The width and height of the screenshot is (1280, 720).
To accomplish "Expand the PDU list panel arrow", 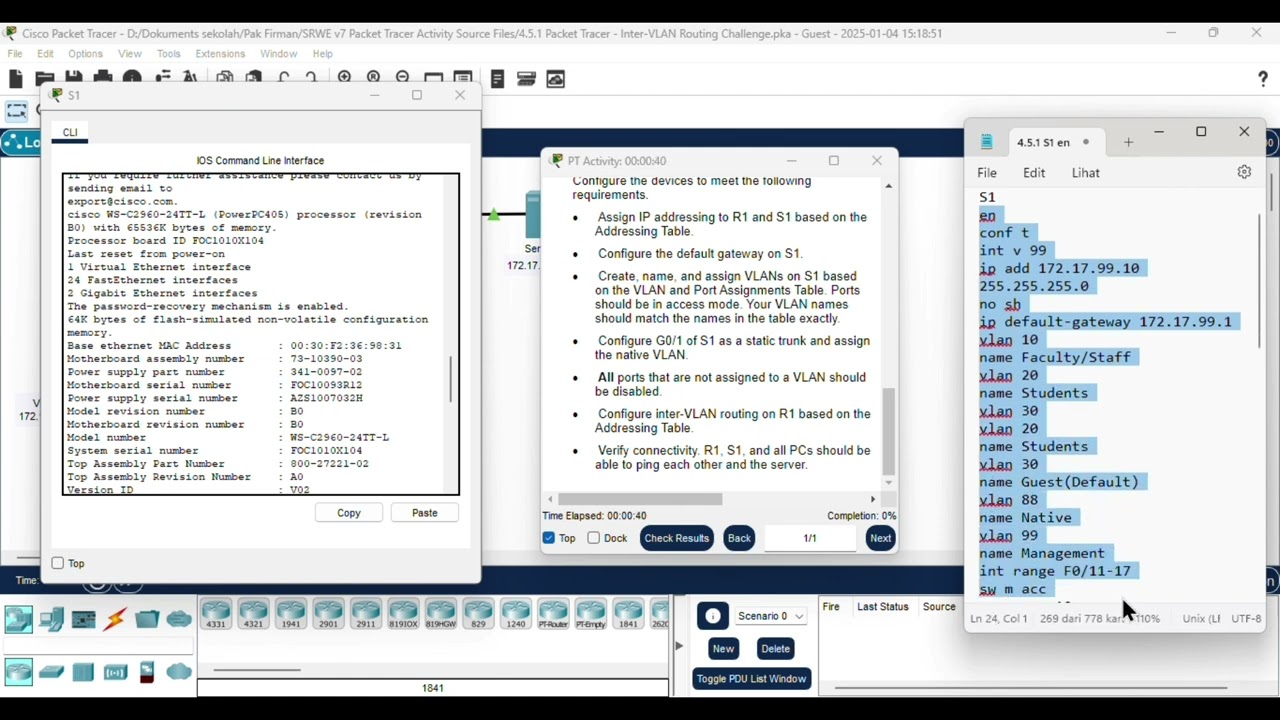I will pos(679,646).
